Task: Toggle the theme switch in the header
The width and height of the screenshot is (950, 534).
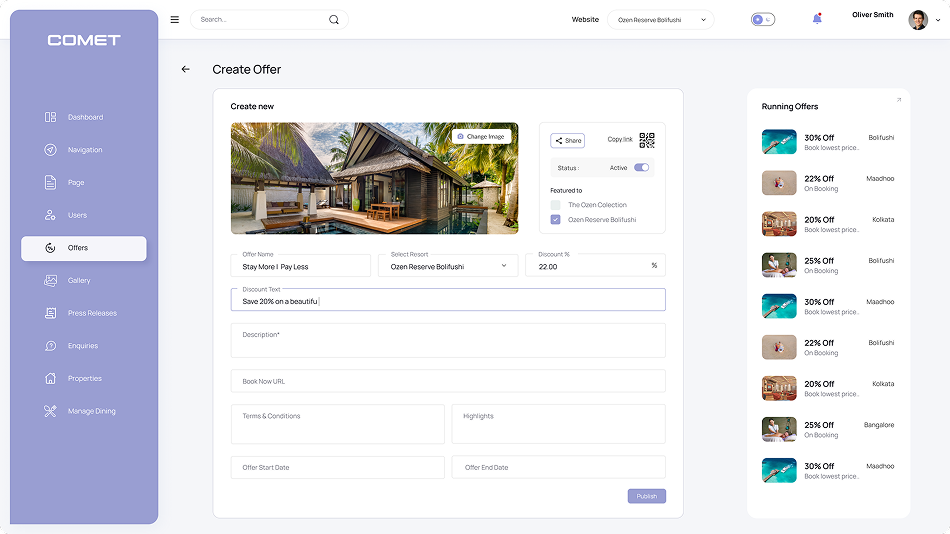Action: (x=762, y=20)
